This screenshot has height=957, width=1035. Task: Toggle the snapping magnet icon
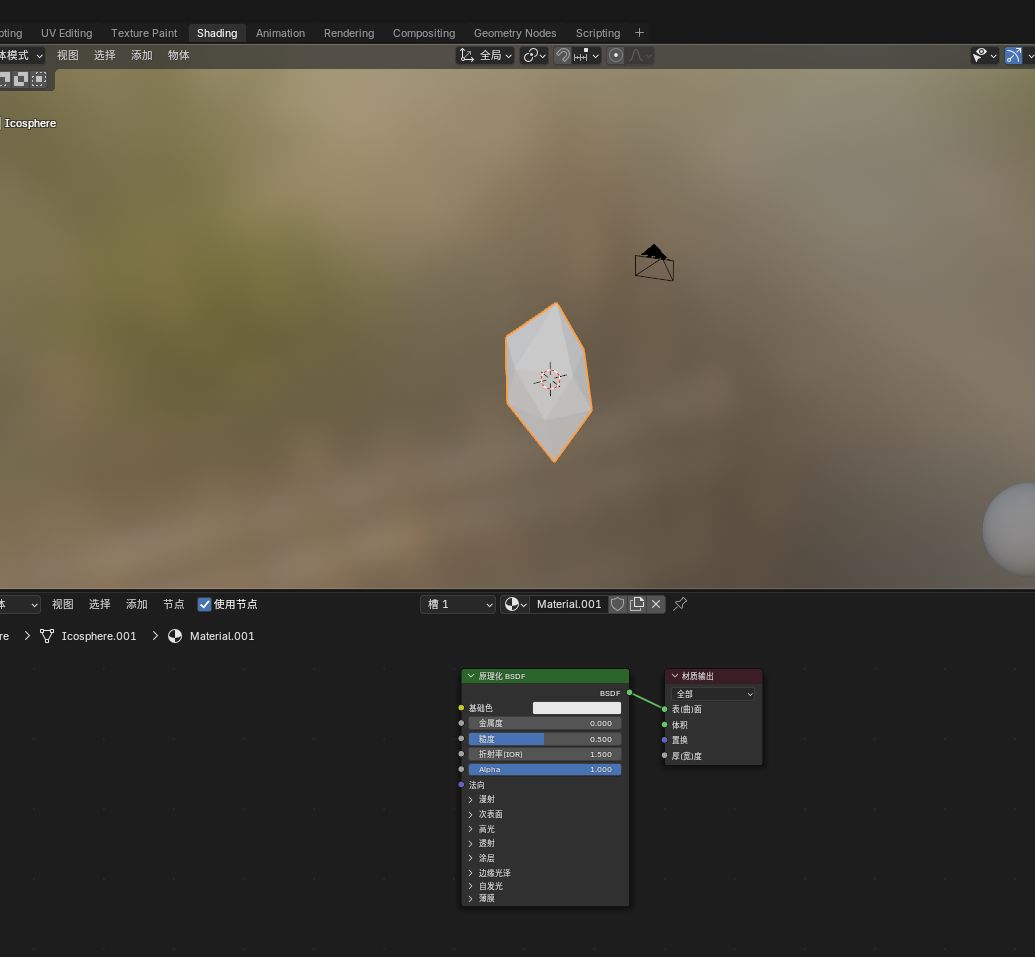click(x=563, y=56)
